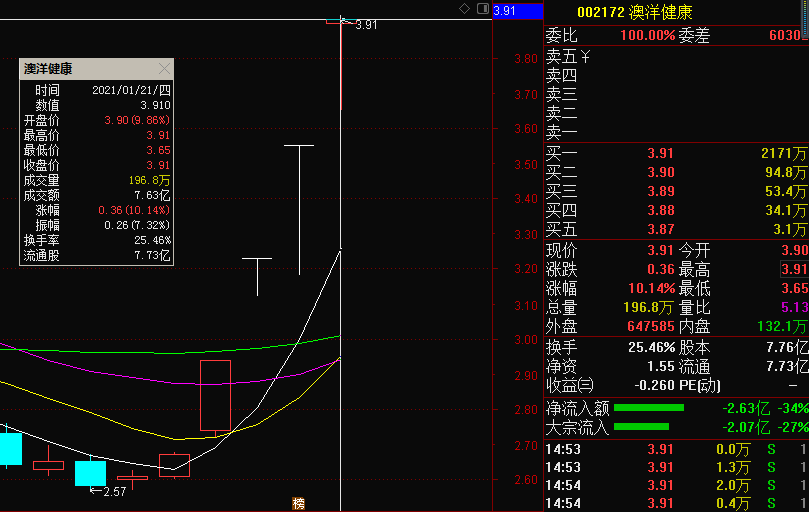Click the 卖一 ask row label
Image resolution: width=809 pixels, height=512 pixels.
tap(561, 132)
